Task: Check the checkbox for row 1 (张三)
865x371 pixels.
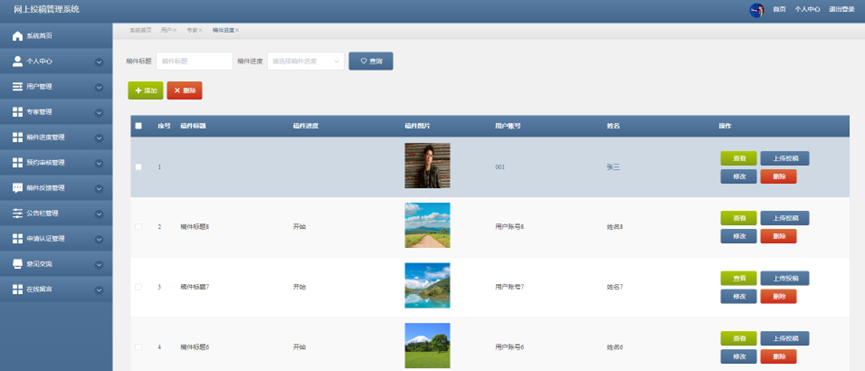Action: (x=138, y=166)
